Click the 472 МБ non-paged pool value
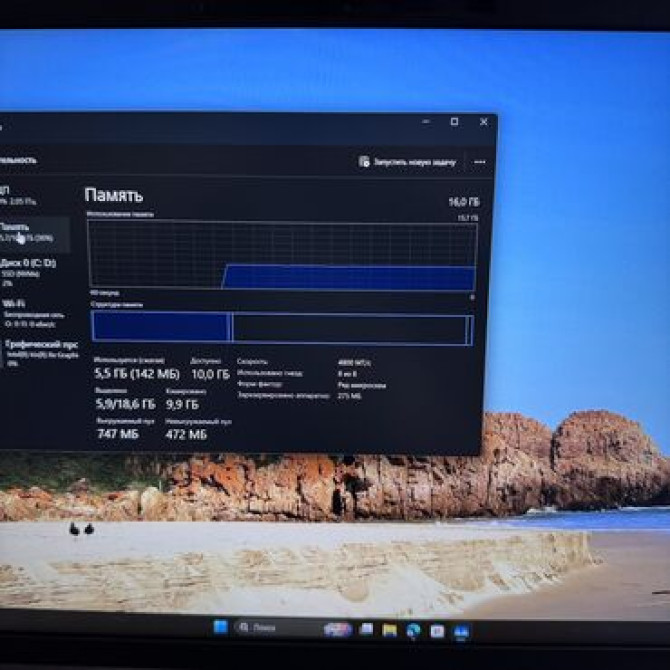 (186, 435)
